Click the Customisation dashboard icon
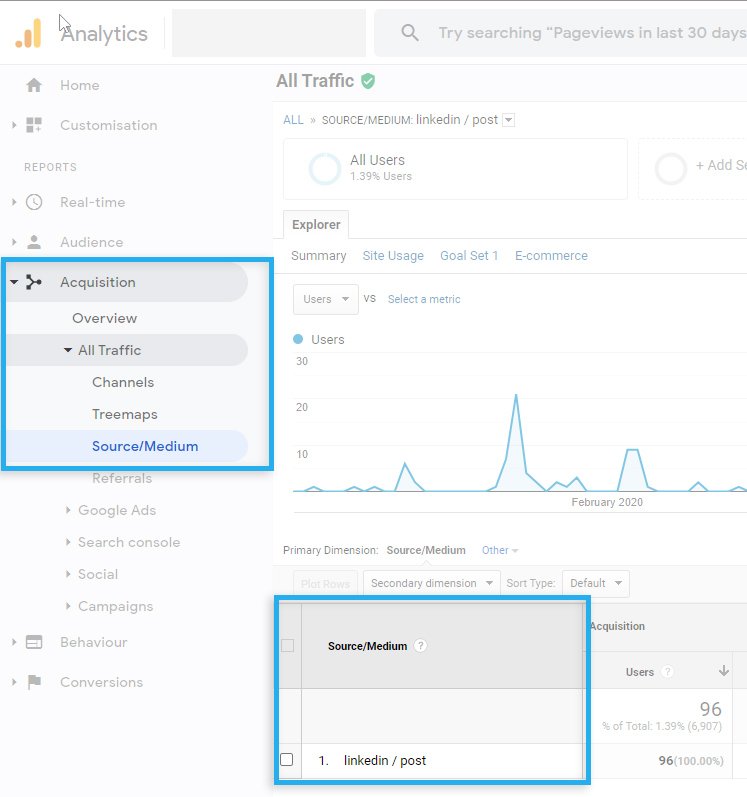 (x=34, y=125)
